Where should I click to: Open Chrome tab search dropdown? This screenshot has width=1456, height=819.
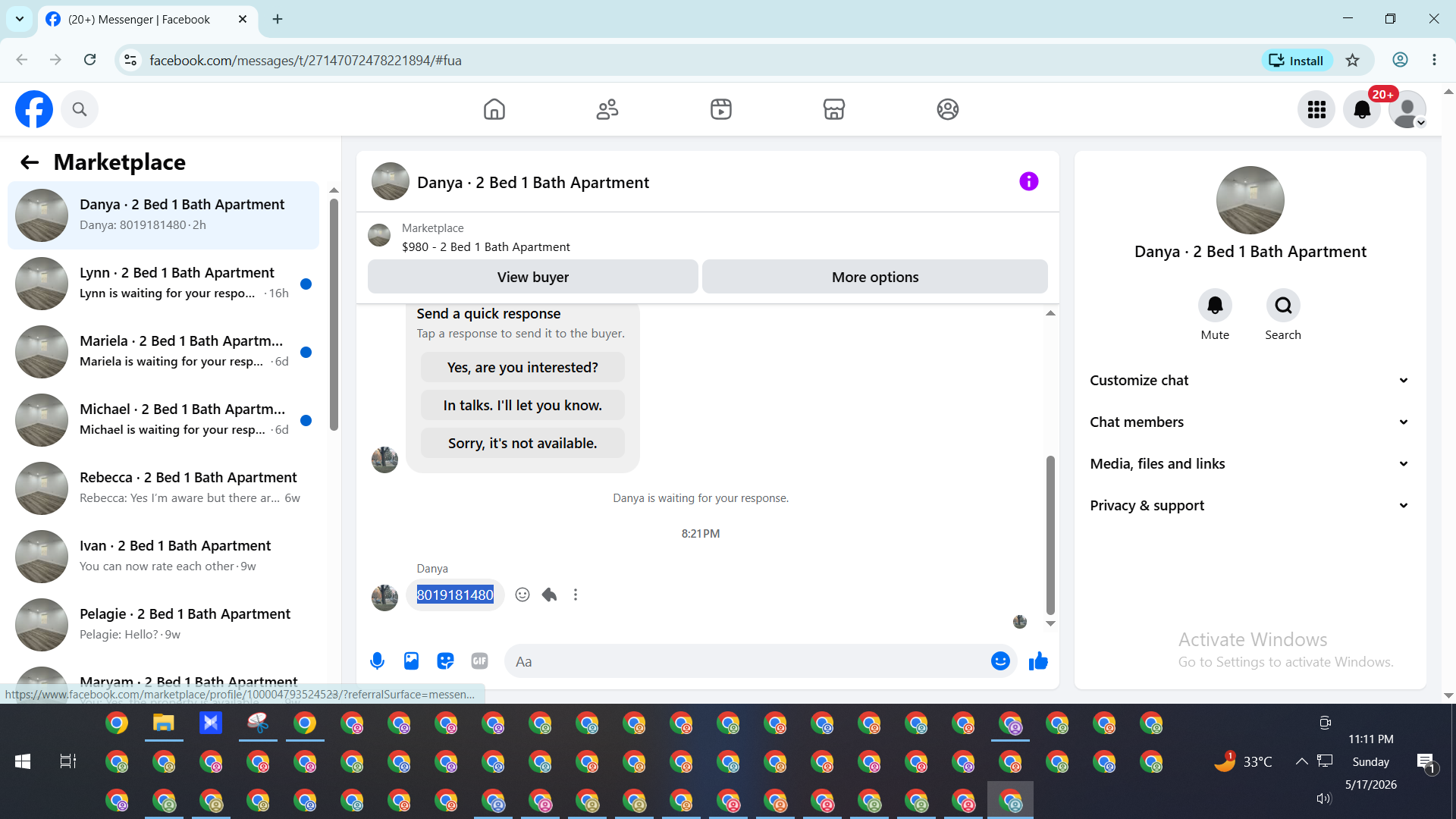(x=20, y=19)
